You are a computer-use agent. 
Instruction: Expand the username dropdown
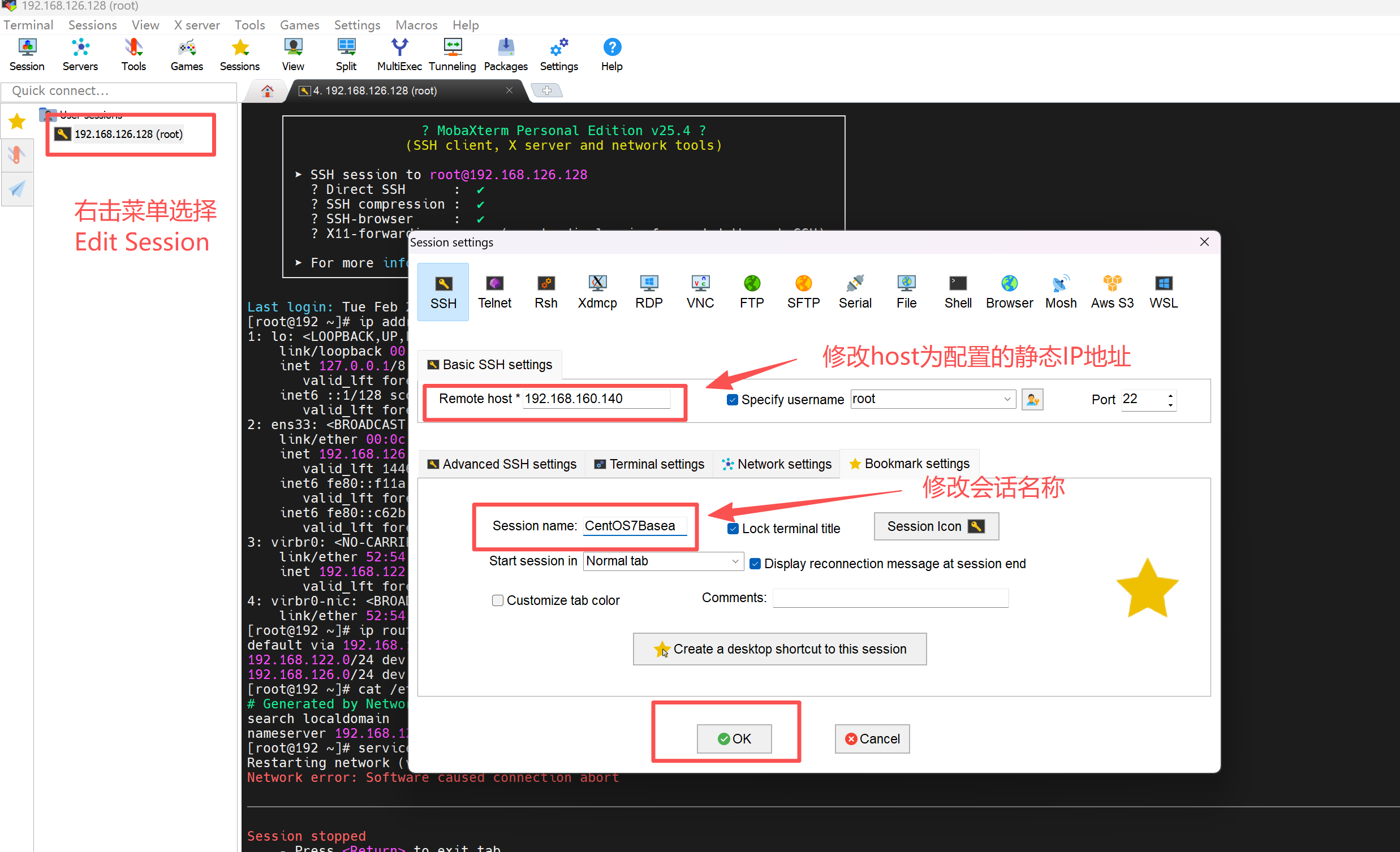coord(1007,399)
